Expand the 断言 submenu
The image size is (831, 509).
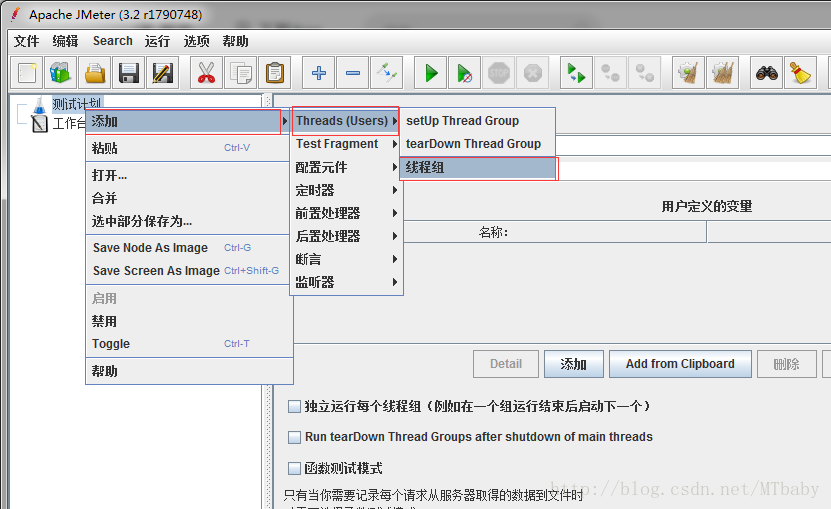tap(347, 259)
